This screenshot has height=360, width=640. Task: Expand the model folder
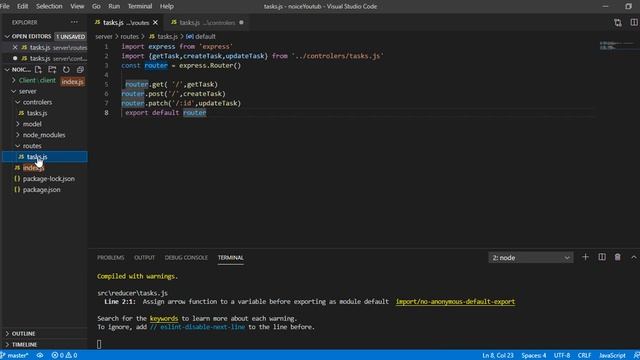tap(32, 124)
